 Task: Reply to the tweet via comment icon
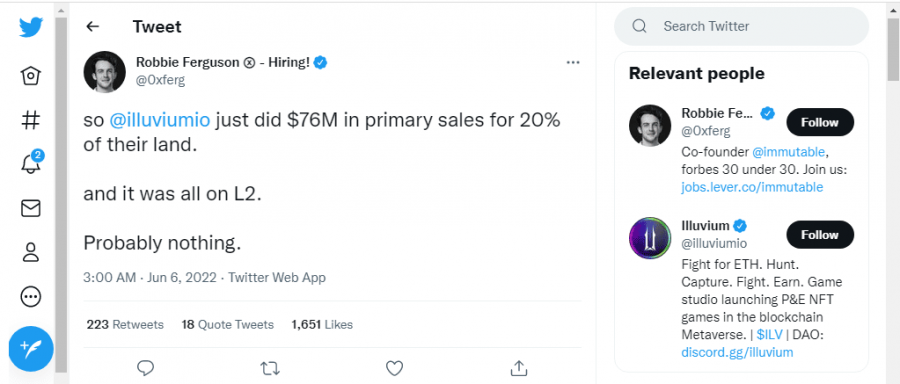click(146, 367)
